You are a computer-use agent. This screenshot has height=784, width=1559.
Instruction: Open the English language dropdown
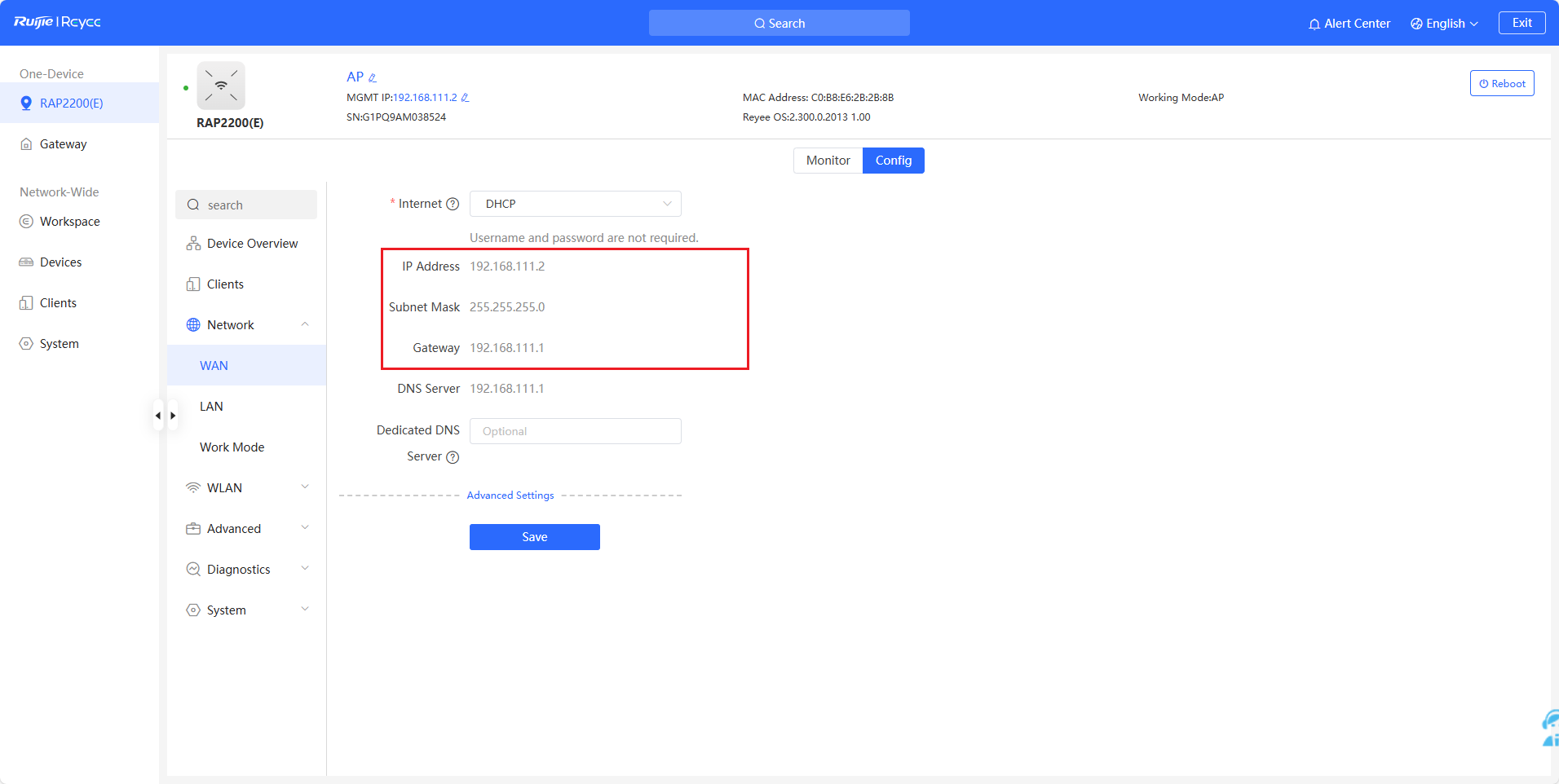click(x=1444, y=24)
